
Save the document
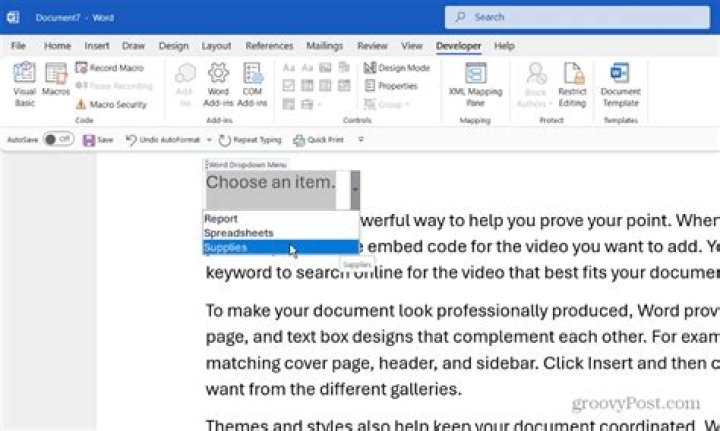pos(98,140)
